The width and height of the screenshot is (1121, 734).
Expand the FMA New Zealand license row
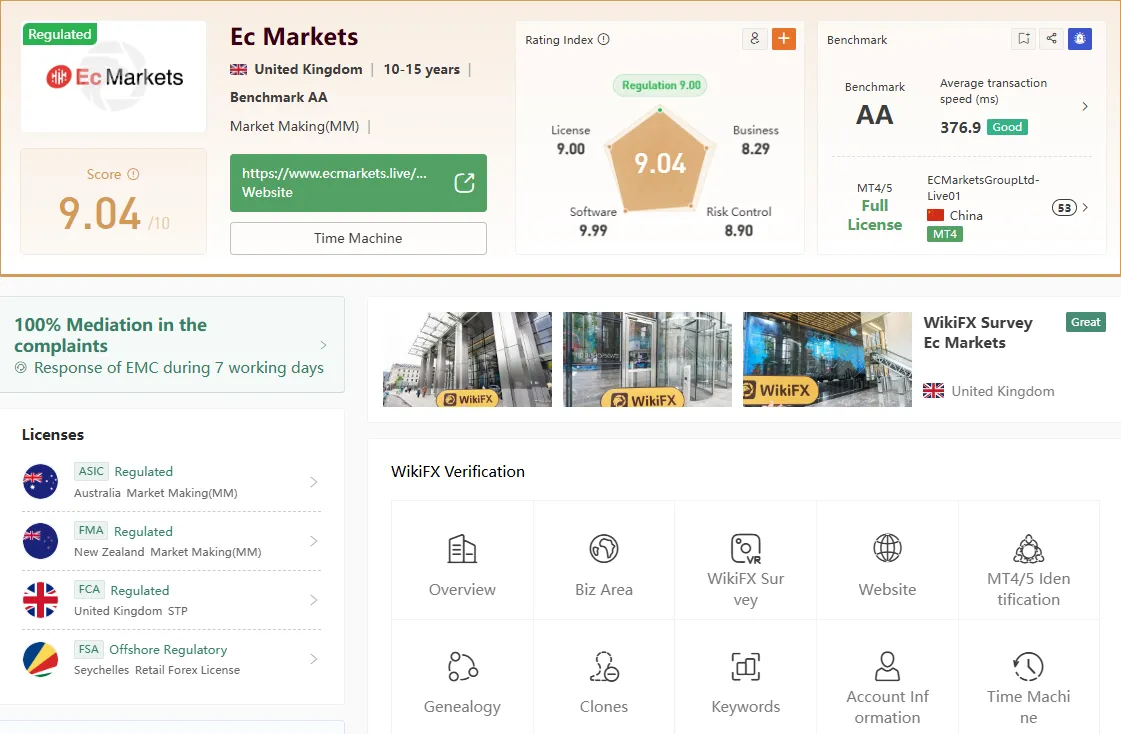(x=172, y=541)
